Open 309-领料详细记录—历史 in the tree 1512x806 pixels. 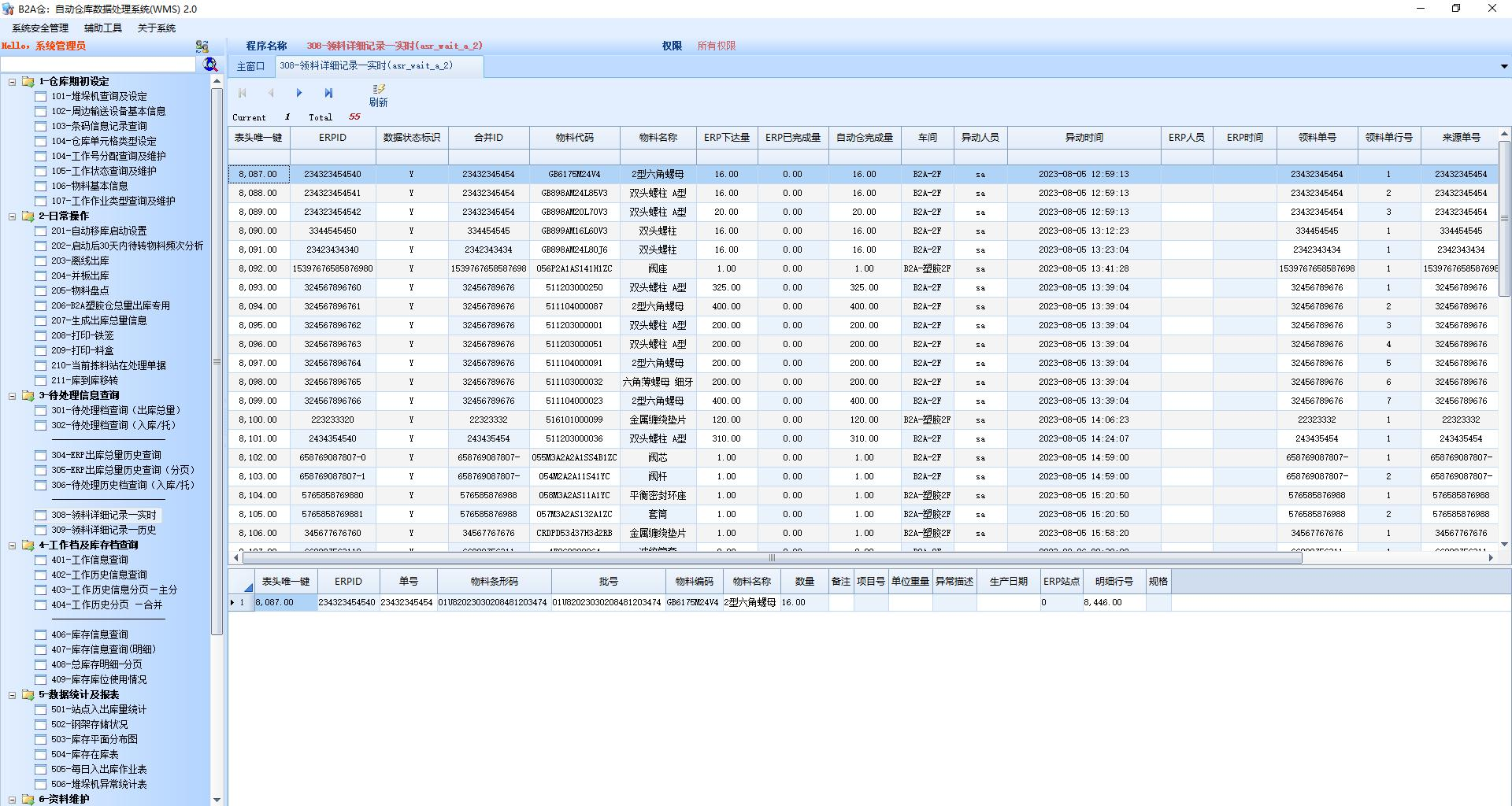click(x=103, y=531)
